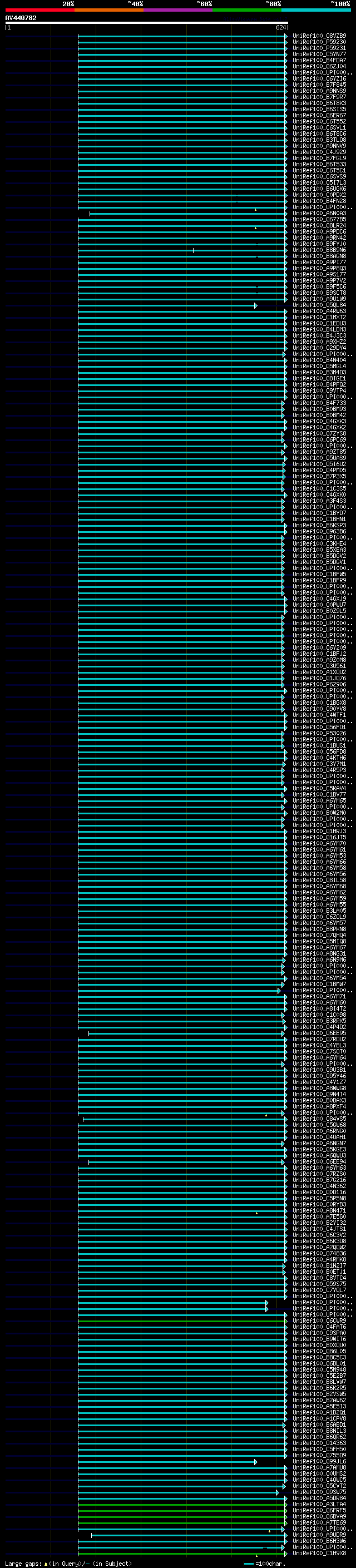Click label UniRef100_A6YM65
The height and width of the screenshot is (1568, 356).
pos(319,800)
